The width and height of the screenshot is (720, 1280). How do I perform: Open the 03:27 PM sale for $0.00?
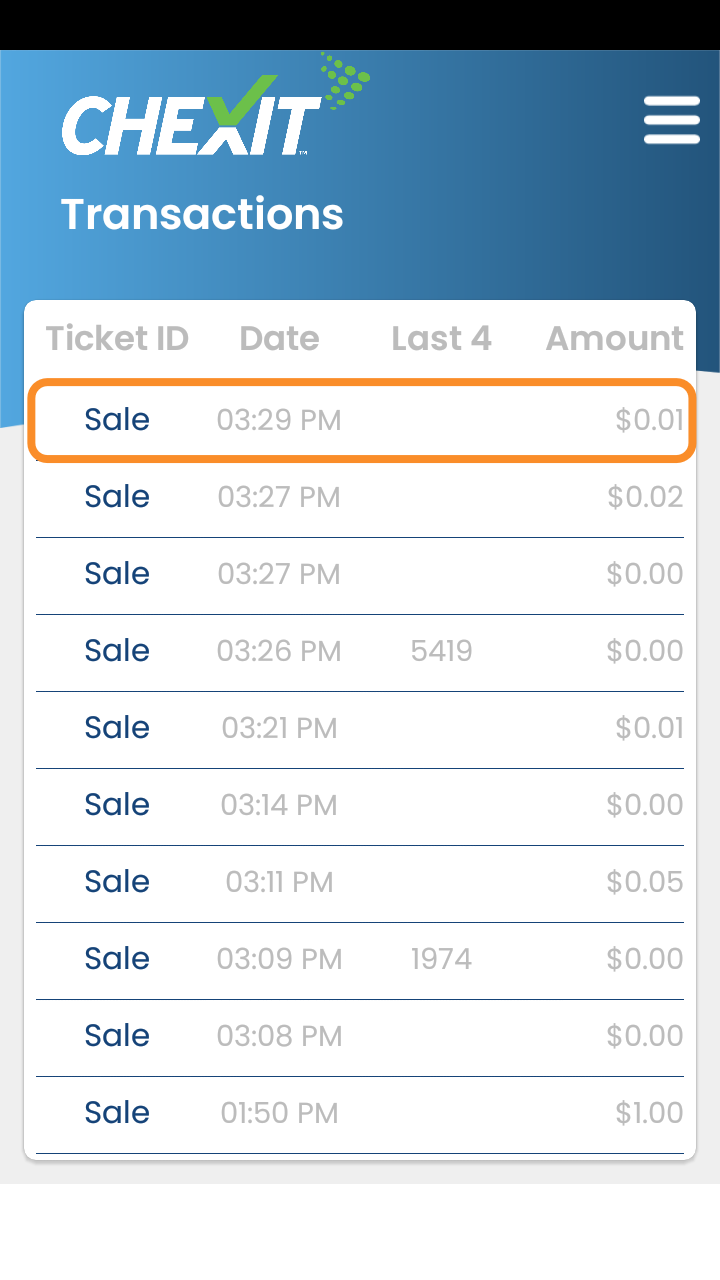(360, 575)
